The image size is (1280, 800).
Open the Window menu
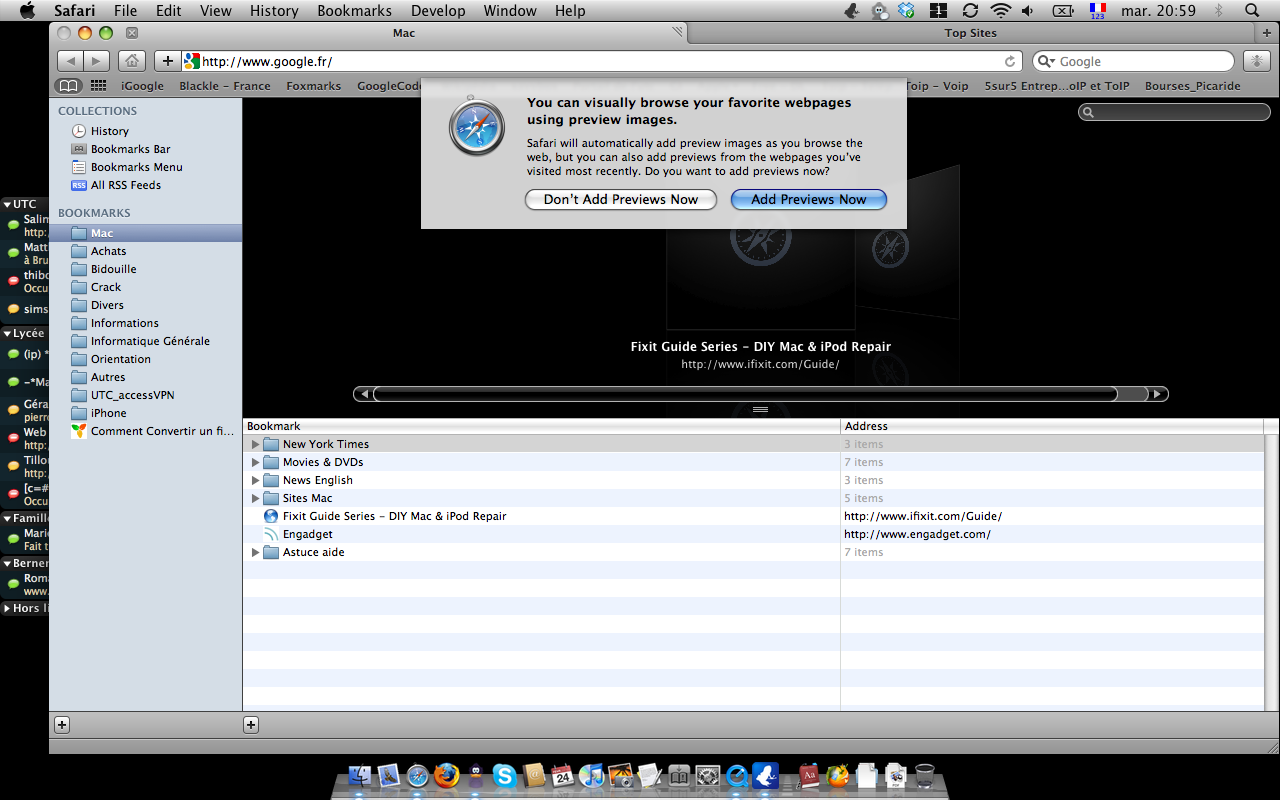(510, 11)
